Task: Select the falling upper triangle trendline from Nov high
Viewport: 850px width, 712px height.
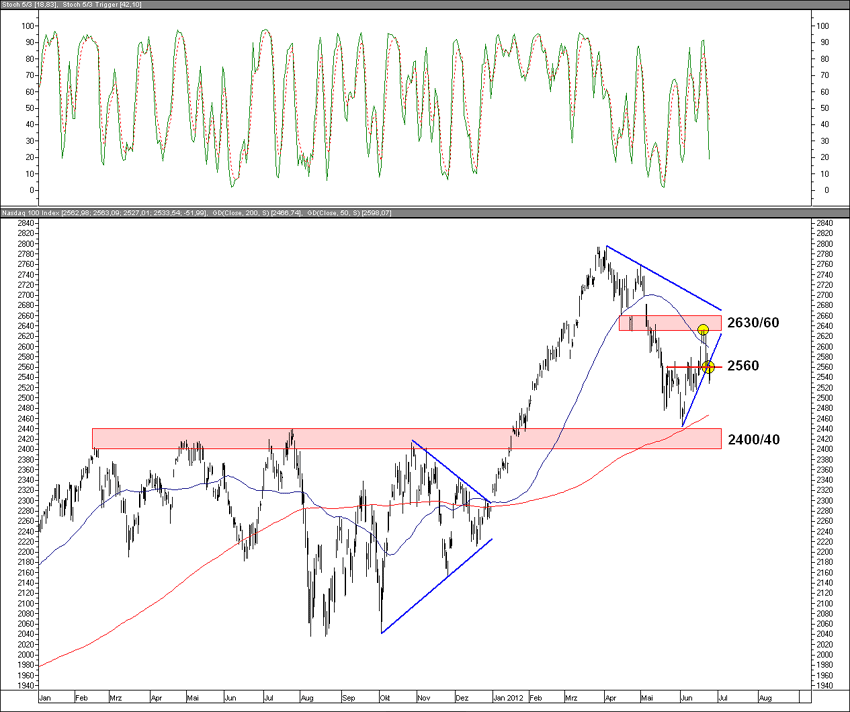Action: click(451, 471)
